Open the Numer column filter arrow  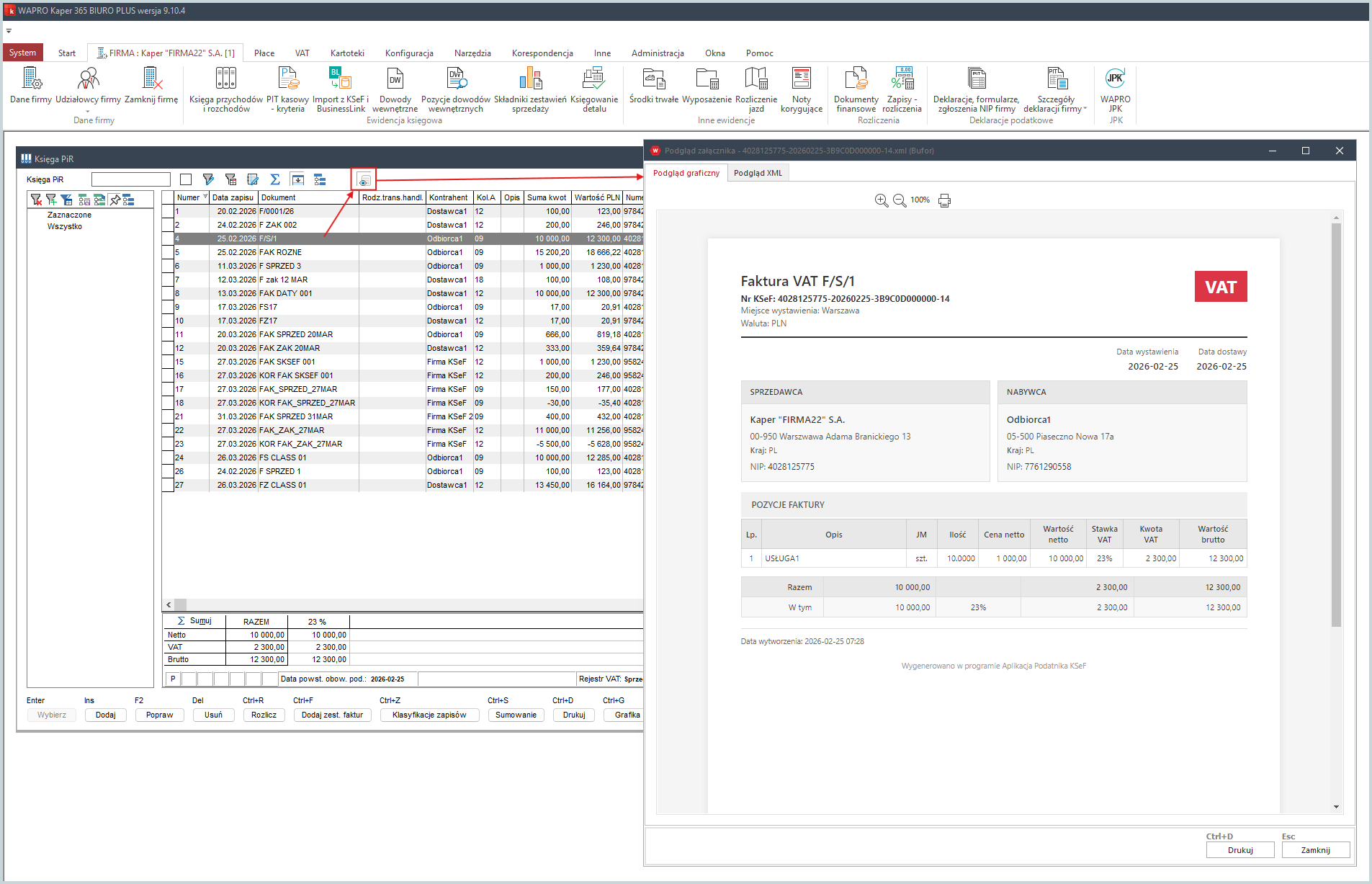(205, 197)
